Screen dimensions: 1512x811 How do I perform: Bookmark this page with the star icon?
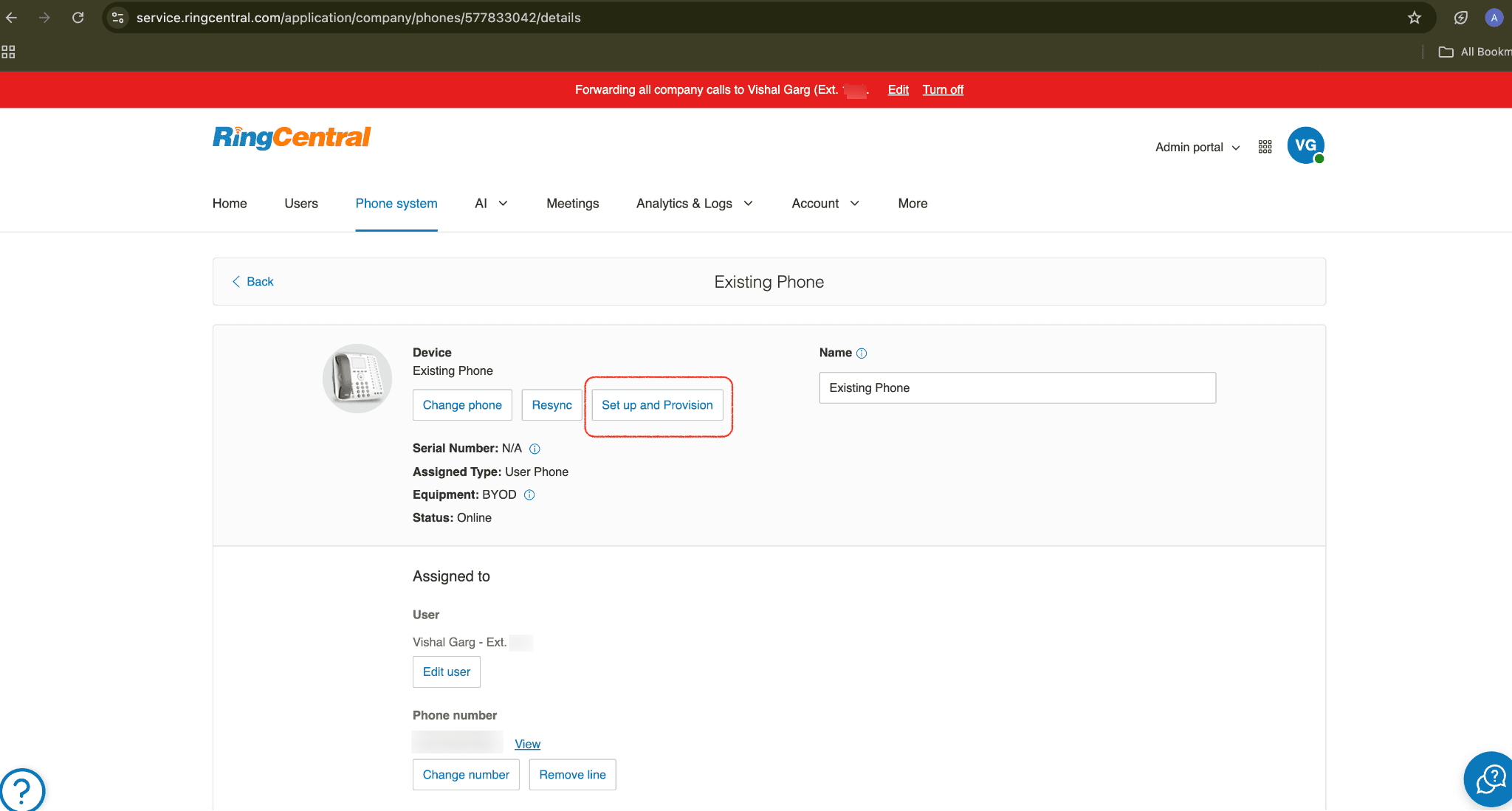(1414, 18)
